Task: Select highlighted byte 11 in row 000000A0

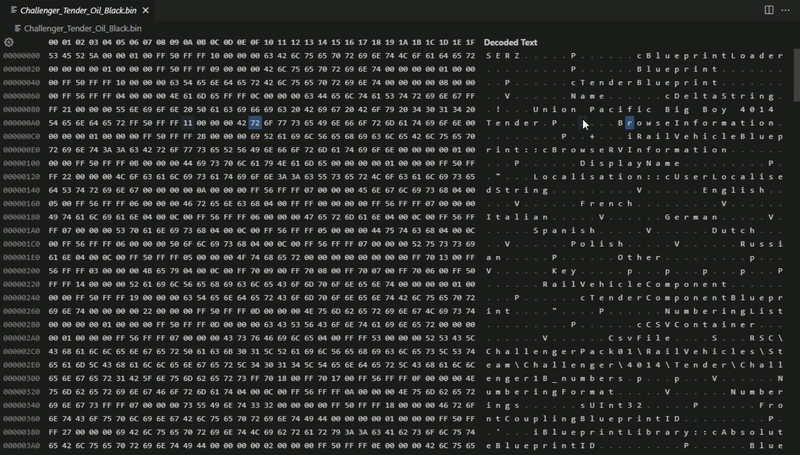Action: [x=187, y=123]
